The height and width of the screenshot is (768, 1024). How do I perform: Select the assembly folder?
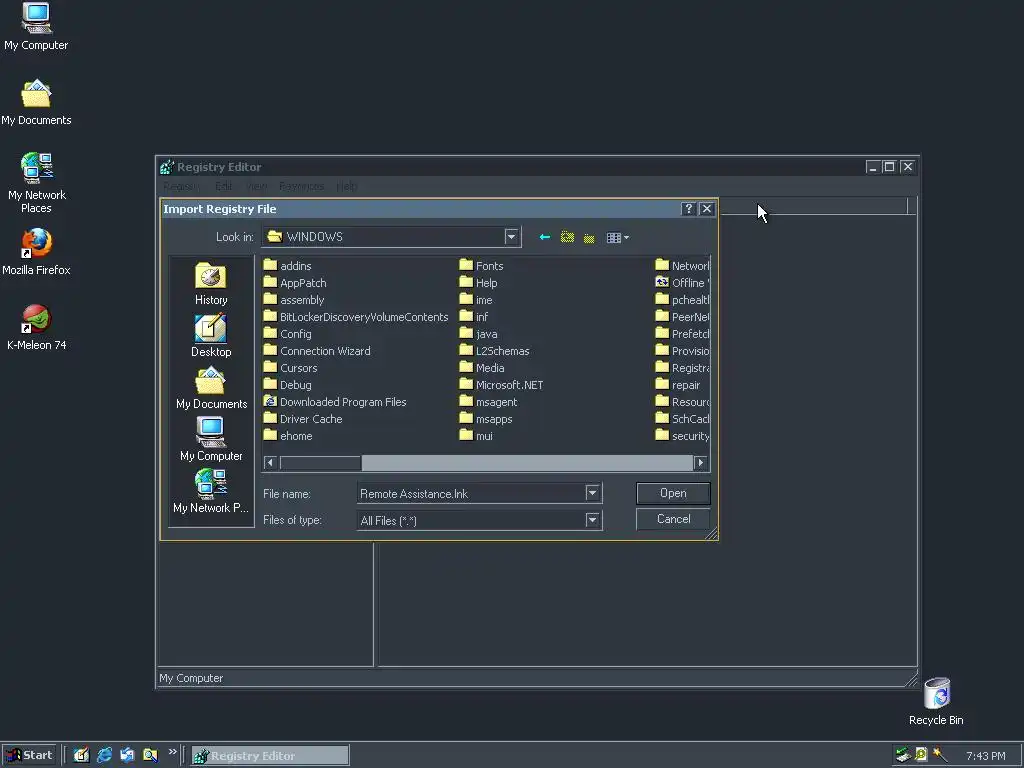[293, 300]
